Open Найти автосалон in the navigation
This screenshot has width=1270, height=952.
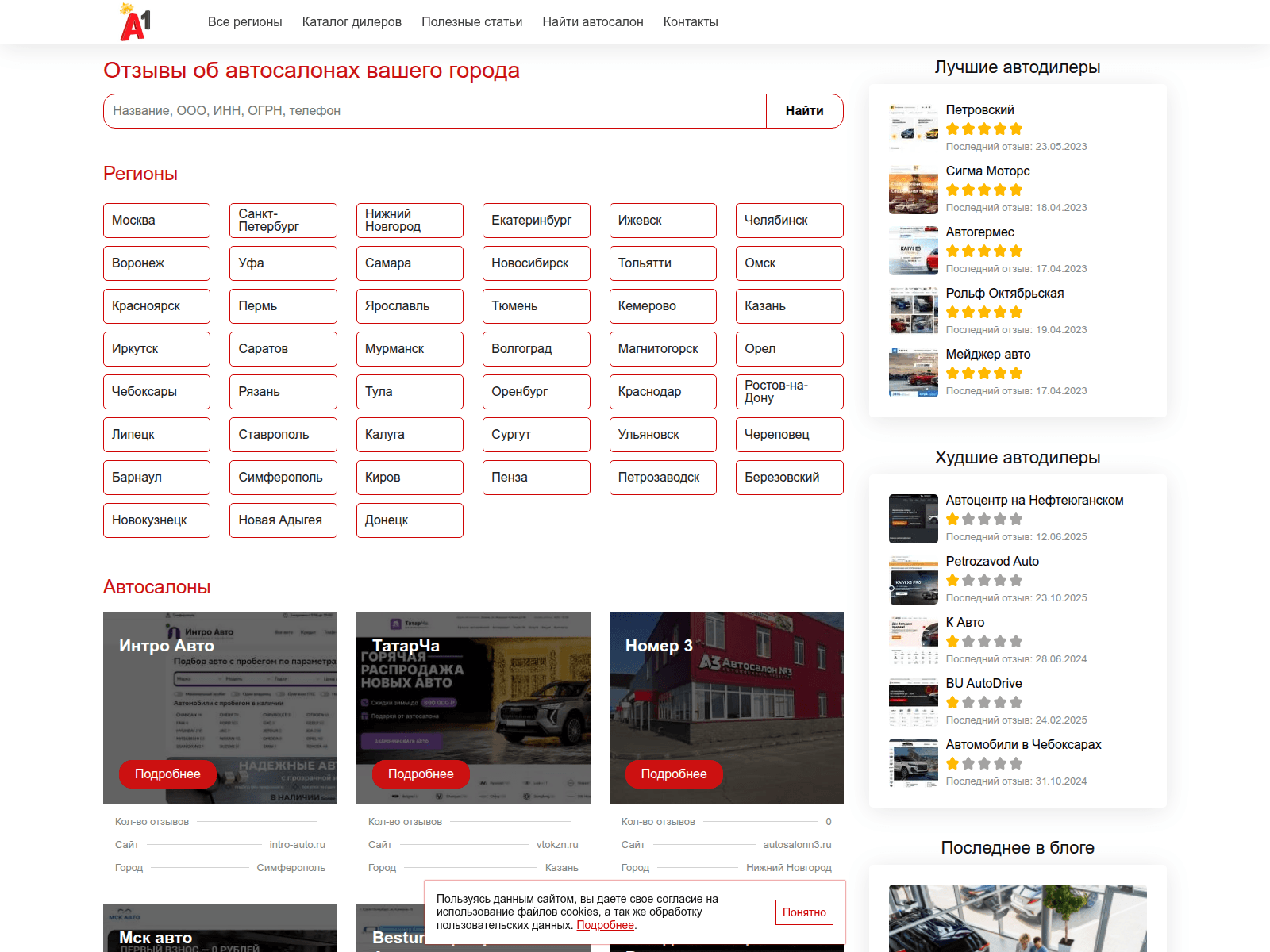click(x=593, y=22)
